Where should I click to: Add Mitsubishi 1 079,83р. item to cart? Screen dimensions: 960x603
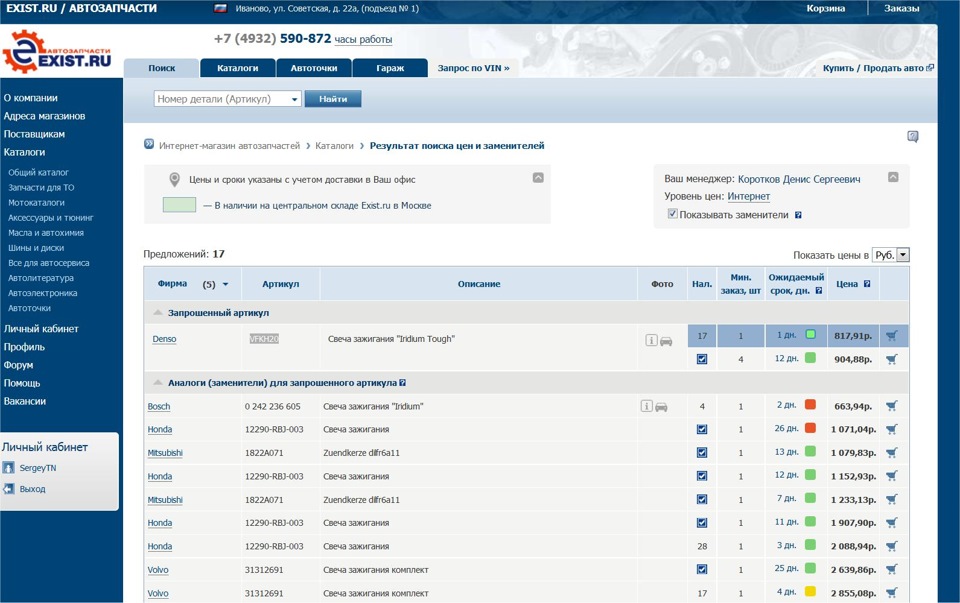(x=891, y=453)
